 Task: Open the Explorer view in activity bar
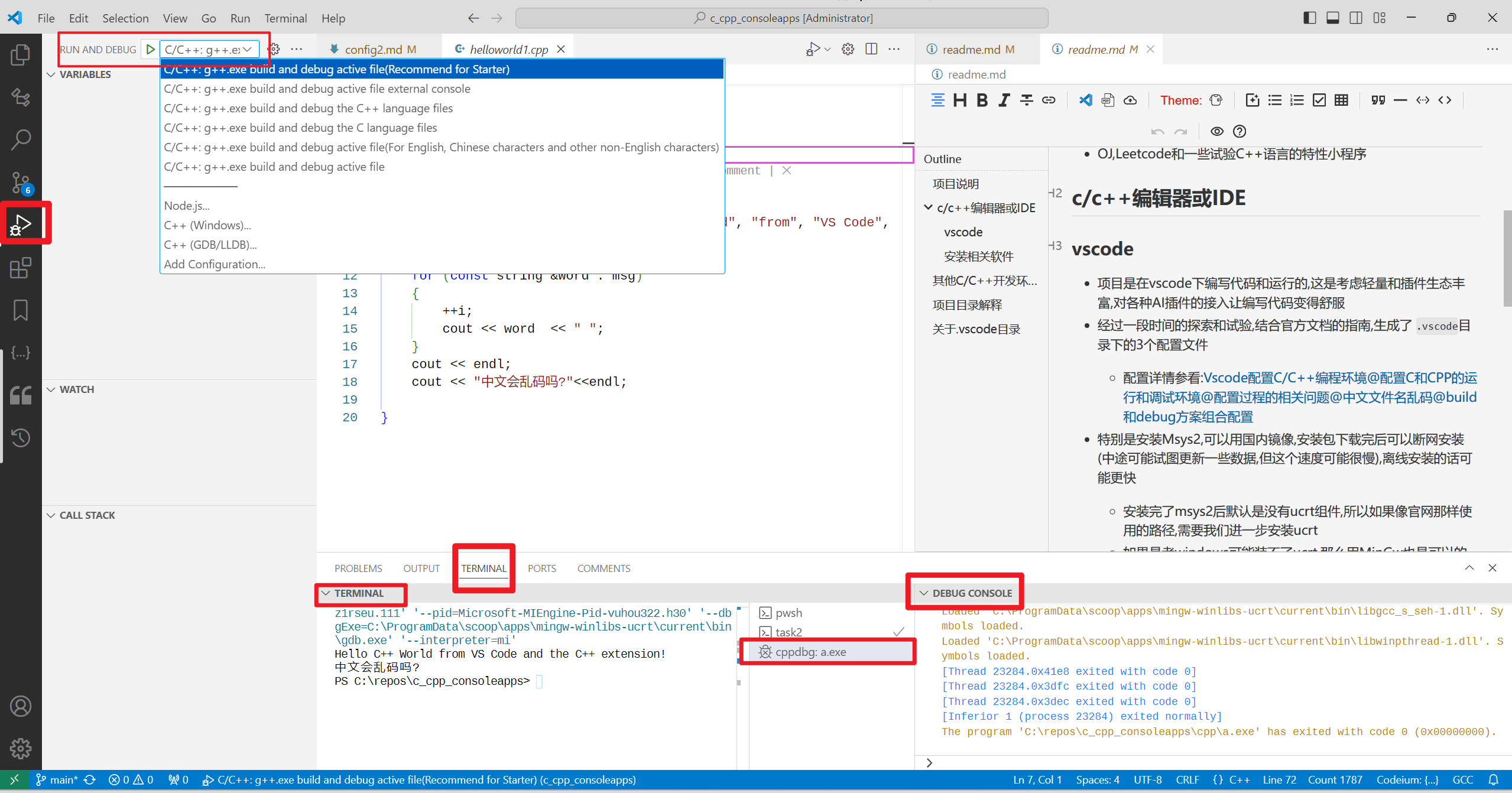pos(21,55)
